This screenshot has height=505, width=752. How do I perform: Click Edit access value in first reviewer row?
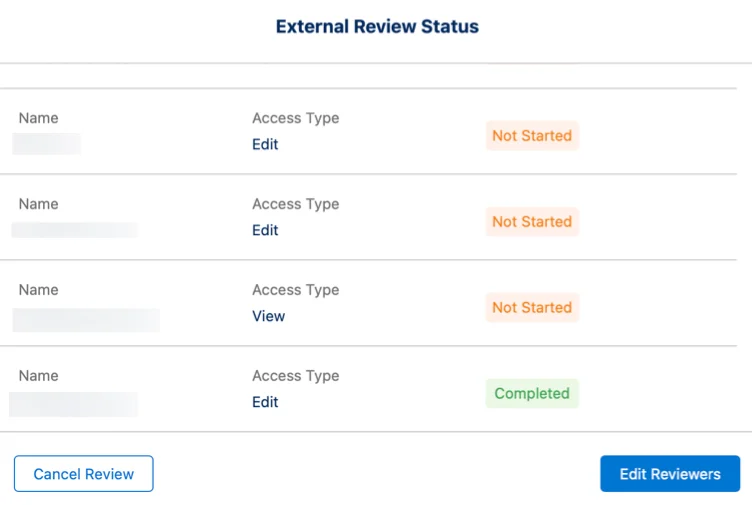point(265,145)
